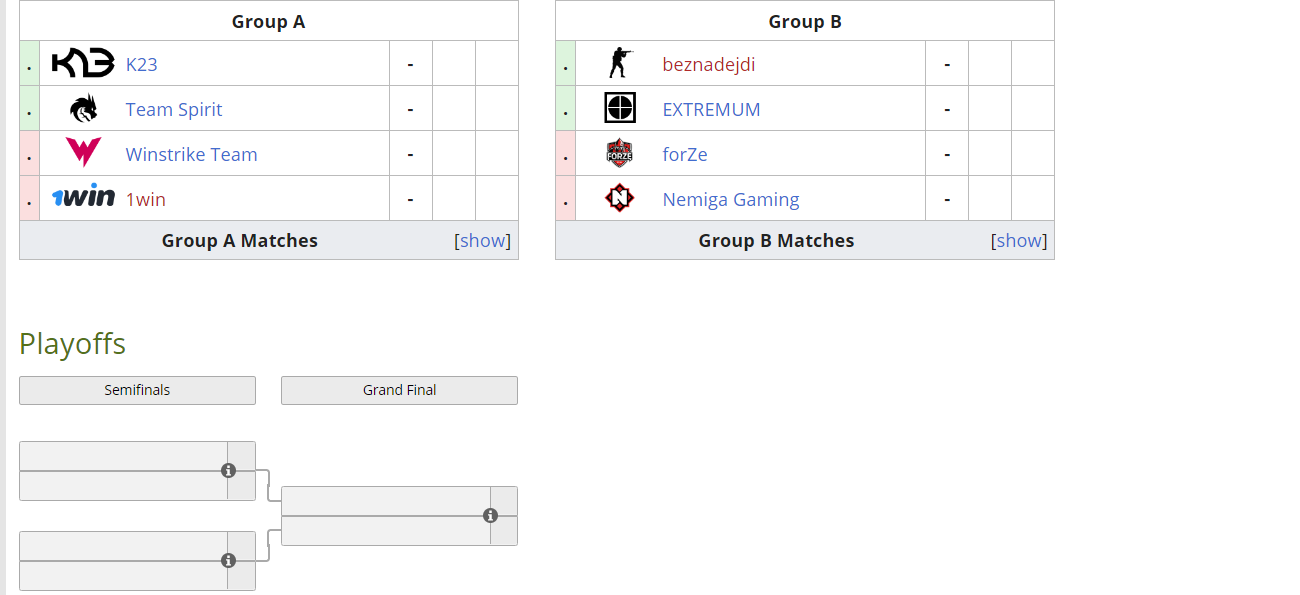Click the forZe team logo
Viewport: 1300px width, 595px height.
pyautogui.click(x=620, y=153)
